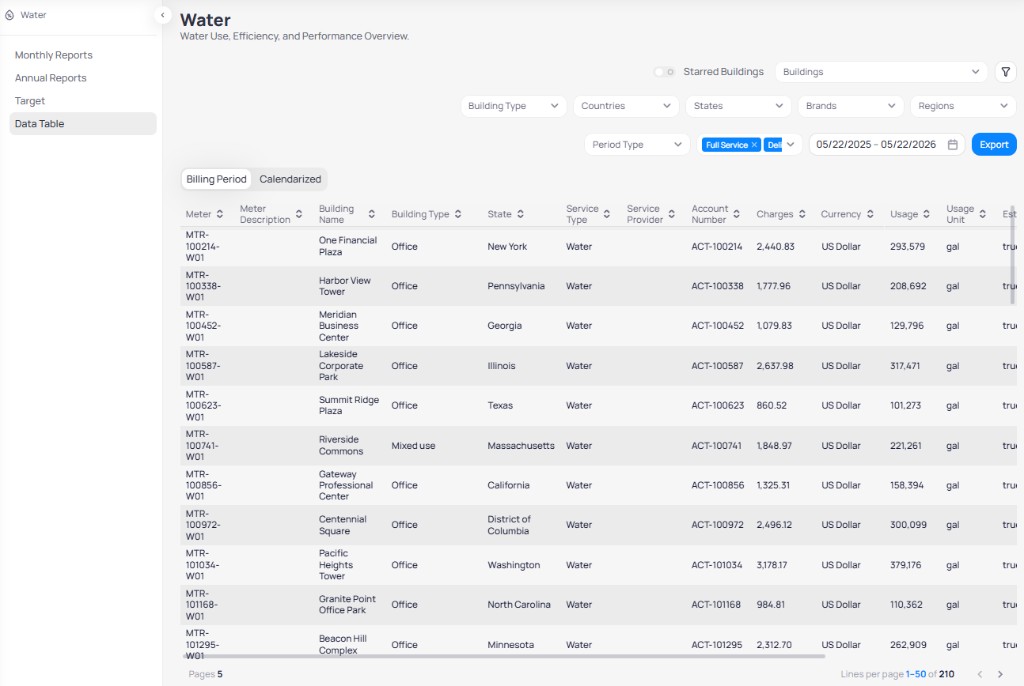
Task: Toggle the Starred Buildings switch
Action: click(x=664, y=72)
